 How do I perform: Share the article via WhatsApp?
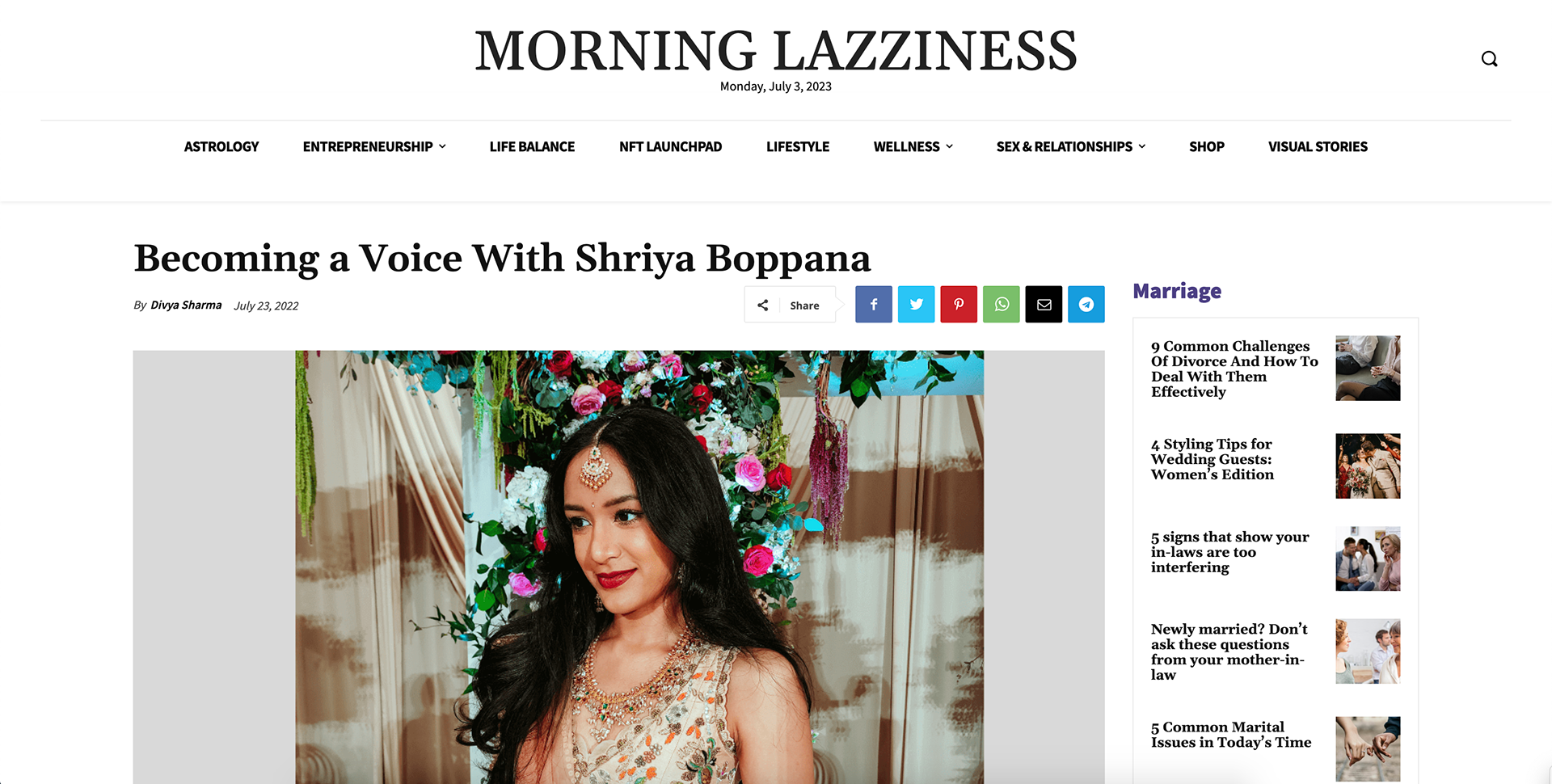pos(1002,305)
